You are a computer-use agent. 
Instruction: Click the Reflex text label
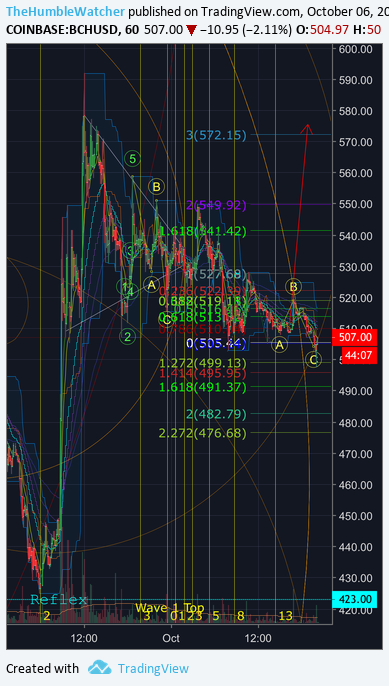[58, 599]
